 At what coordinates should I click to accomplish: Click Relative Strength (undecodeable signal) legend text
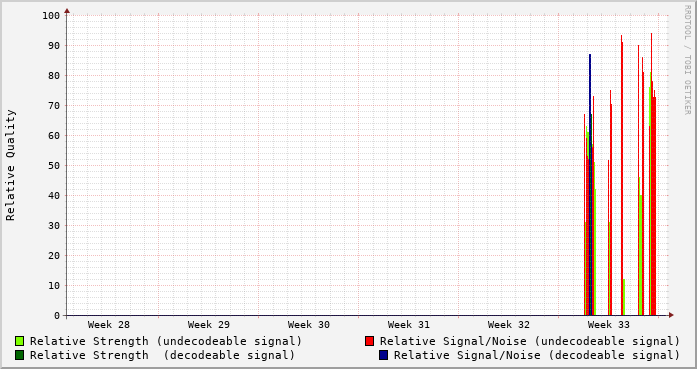click(x=166, y=341)
